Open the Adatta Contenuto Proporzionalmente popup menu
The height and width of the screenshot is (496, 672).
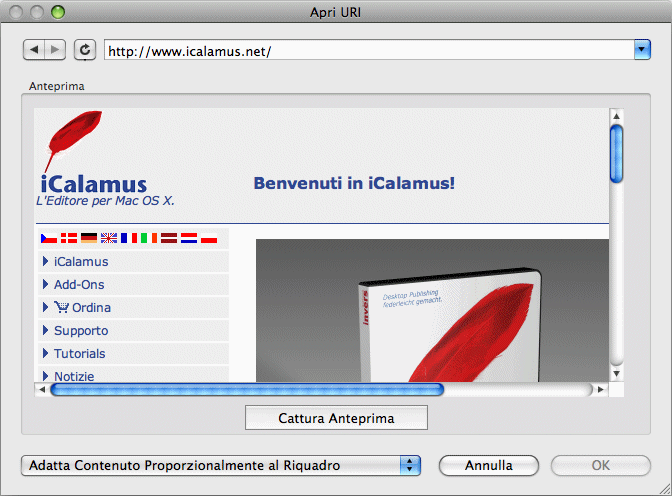tap(221, 466)
